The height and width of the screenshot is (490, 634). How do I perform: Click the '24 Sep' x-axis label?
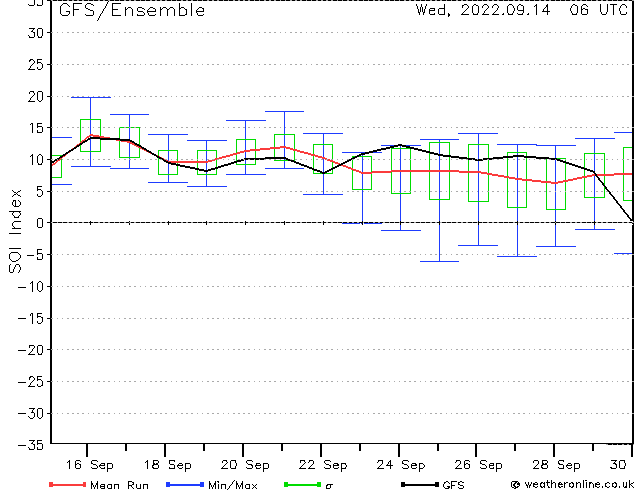[401, 465]
